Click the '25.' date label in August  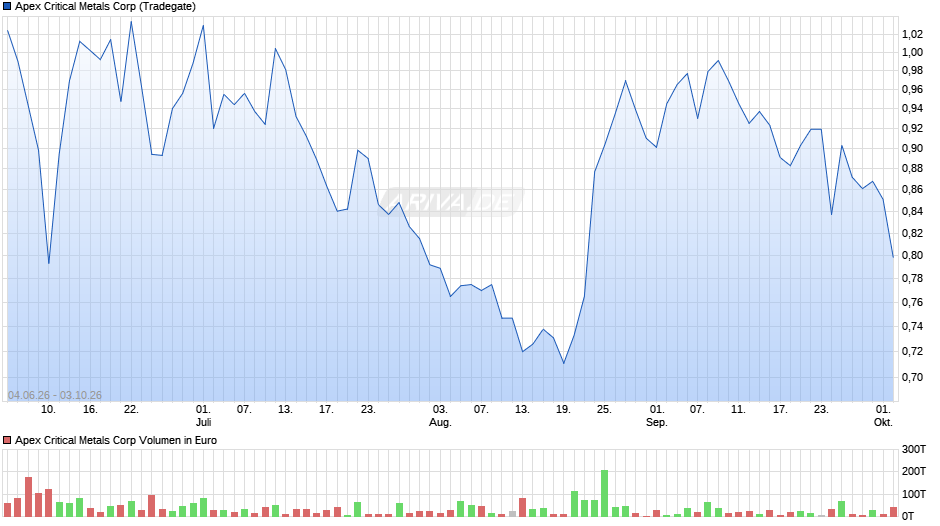[x=604, y=409]
